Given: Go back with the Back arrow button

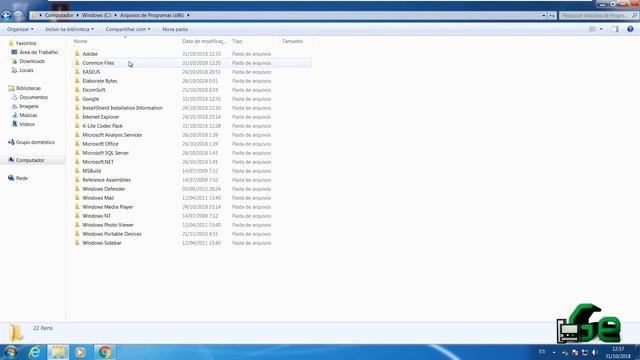Looking at the screenshot, I should (x=6, y=16).
